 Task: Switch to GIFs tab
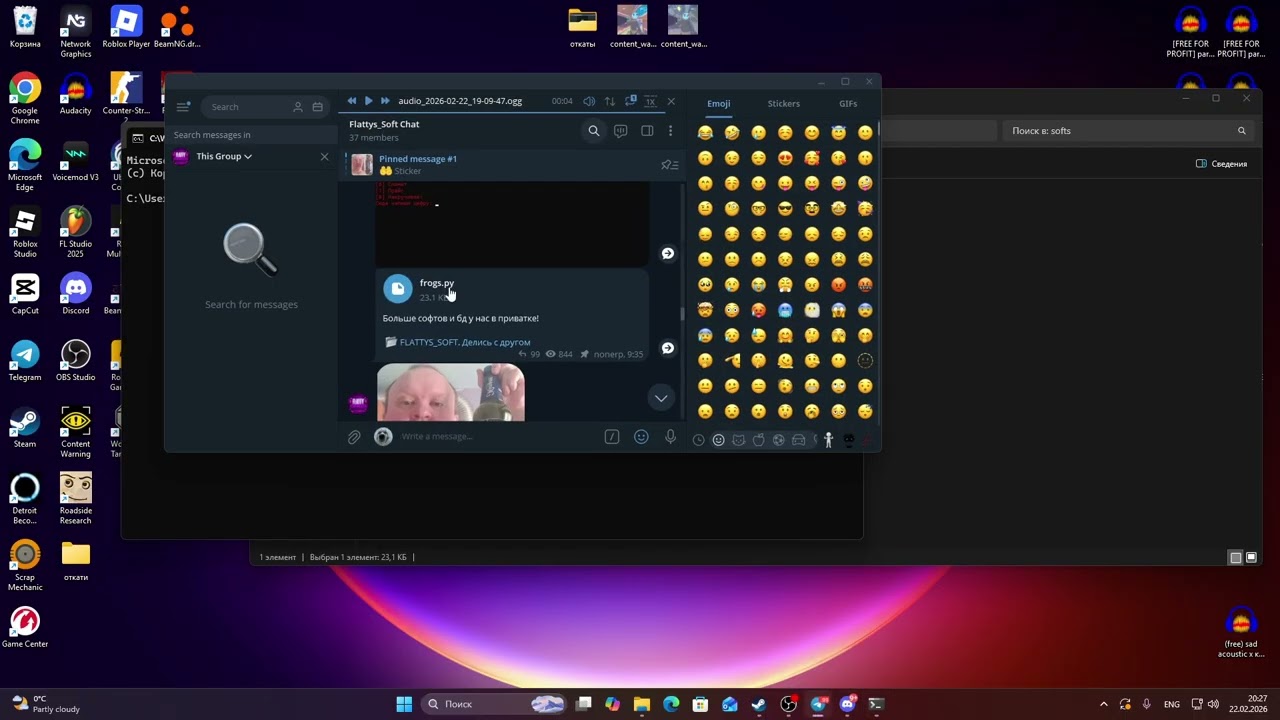[848, 103]
